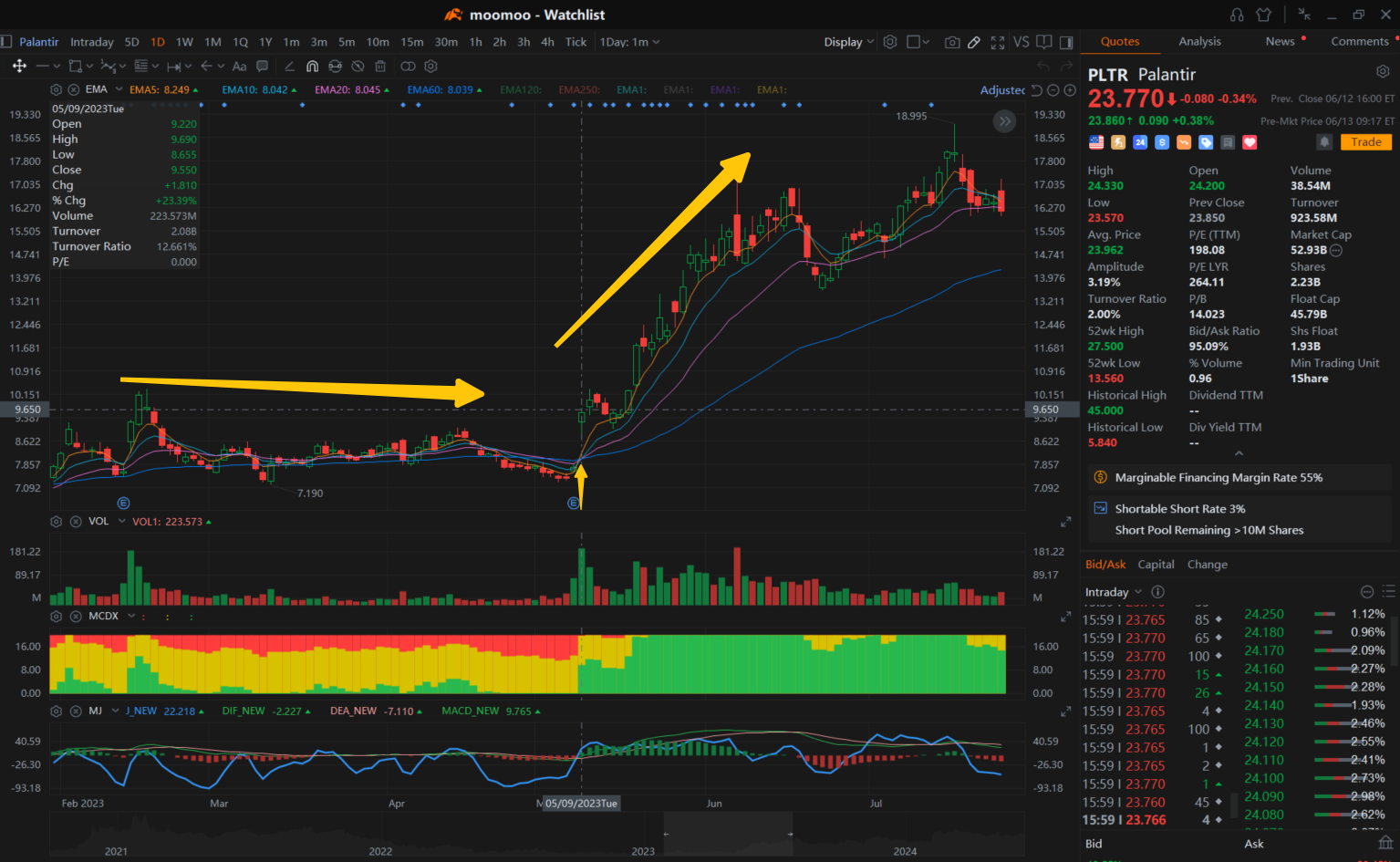Open the VS compare stocks tool
Image resolution: width=1400 pixels, height=862 pixels.
[x=1021, y=42]
